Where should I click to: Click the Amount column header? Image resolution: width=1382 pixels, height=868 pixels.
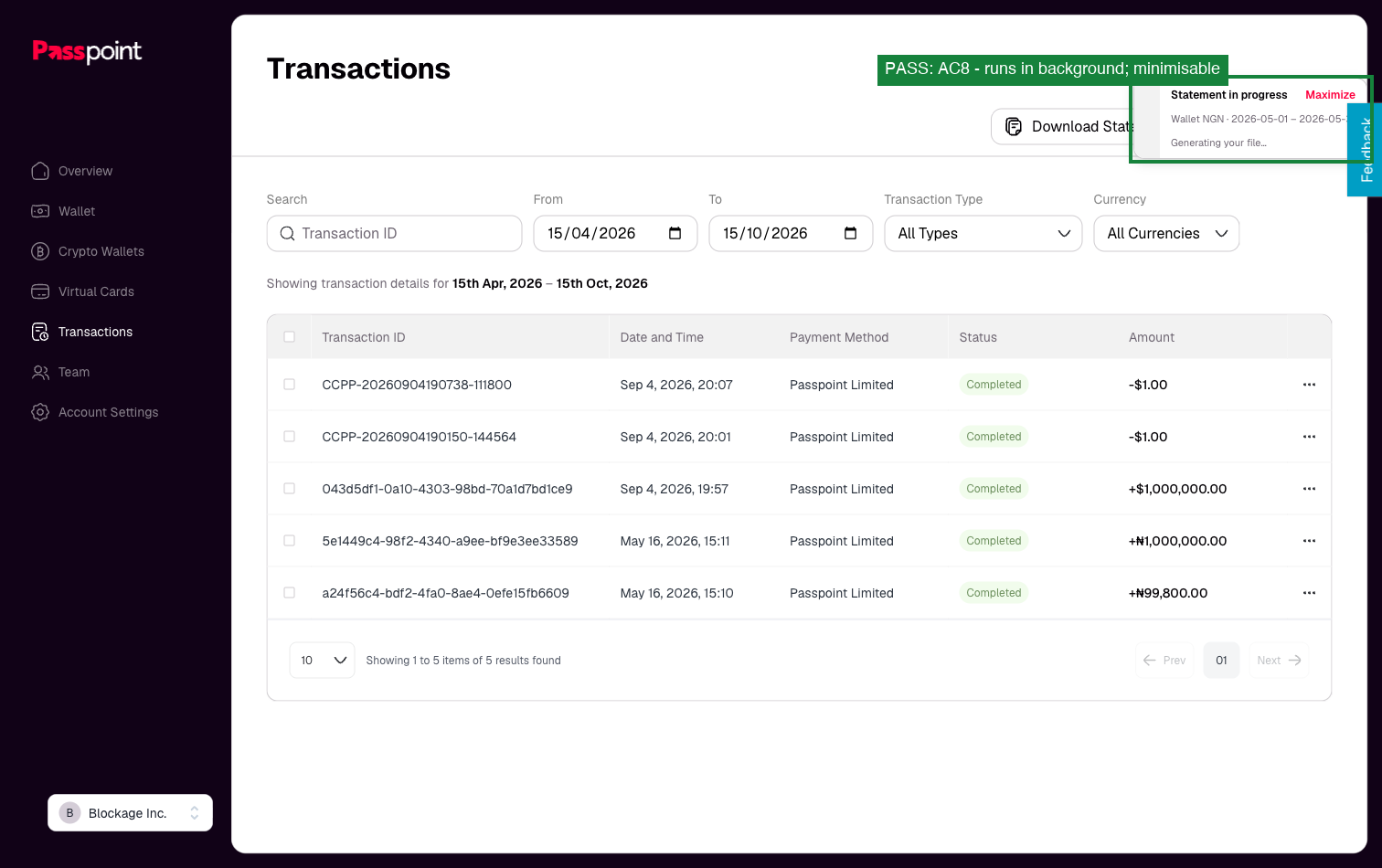coord(1152,337)
